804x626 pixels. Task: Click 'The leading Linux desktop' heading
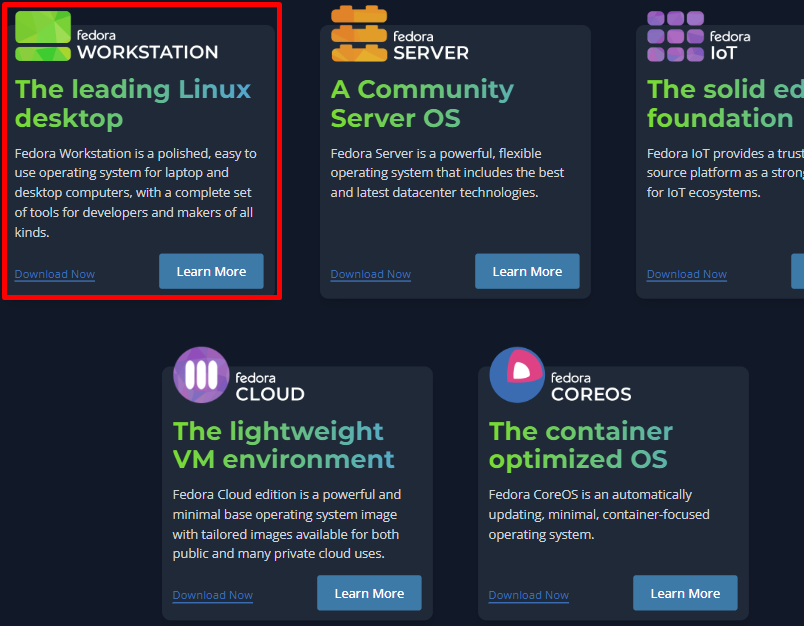pos(133,104)
